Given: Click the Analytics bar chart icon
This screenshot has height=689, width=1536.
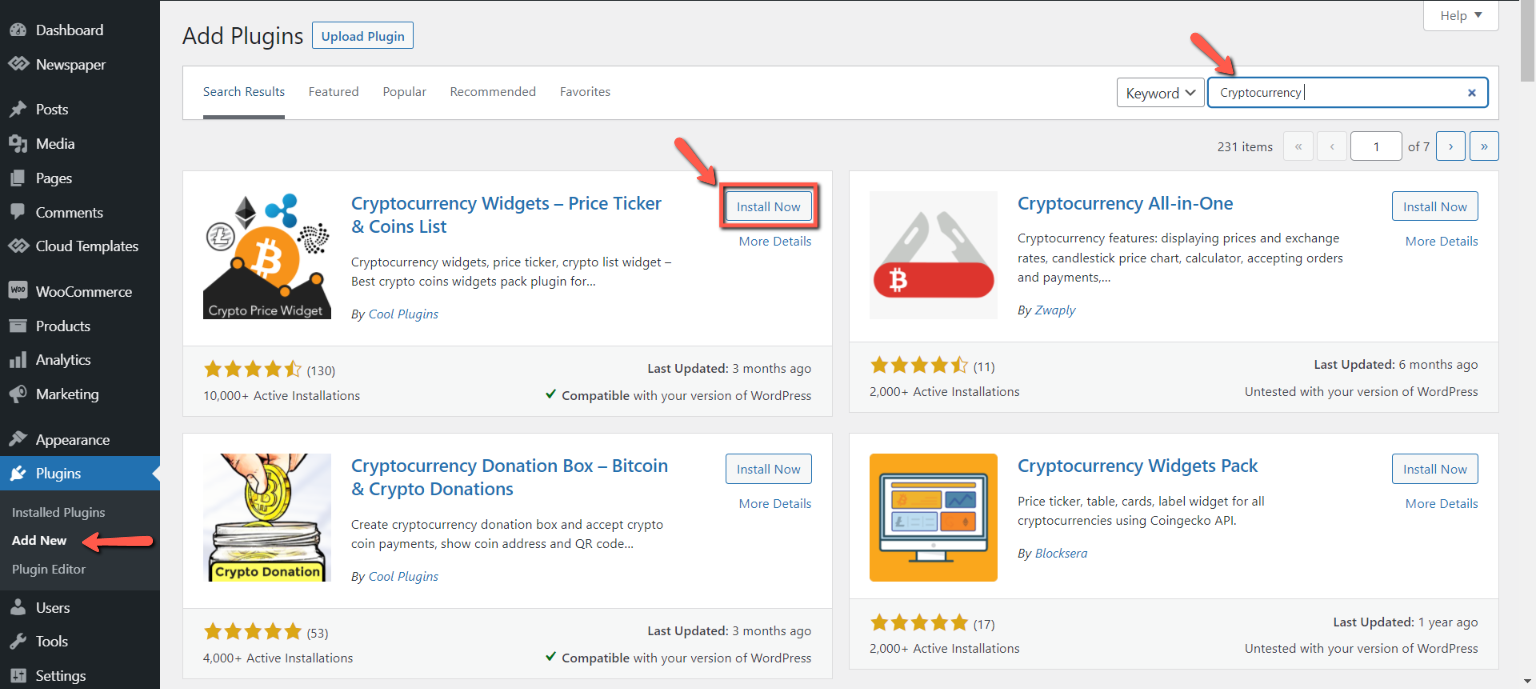Looking at the screenshot, I should click(18, 360).
